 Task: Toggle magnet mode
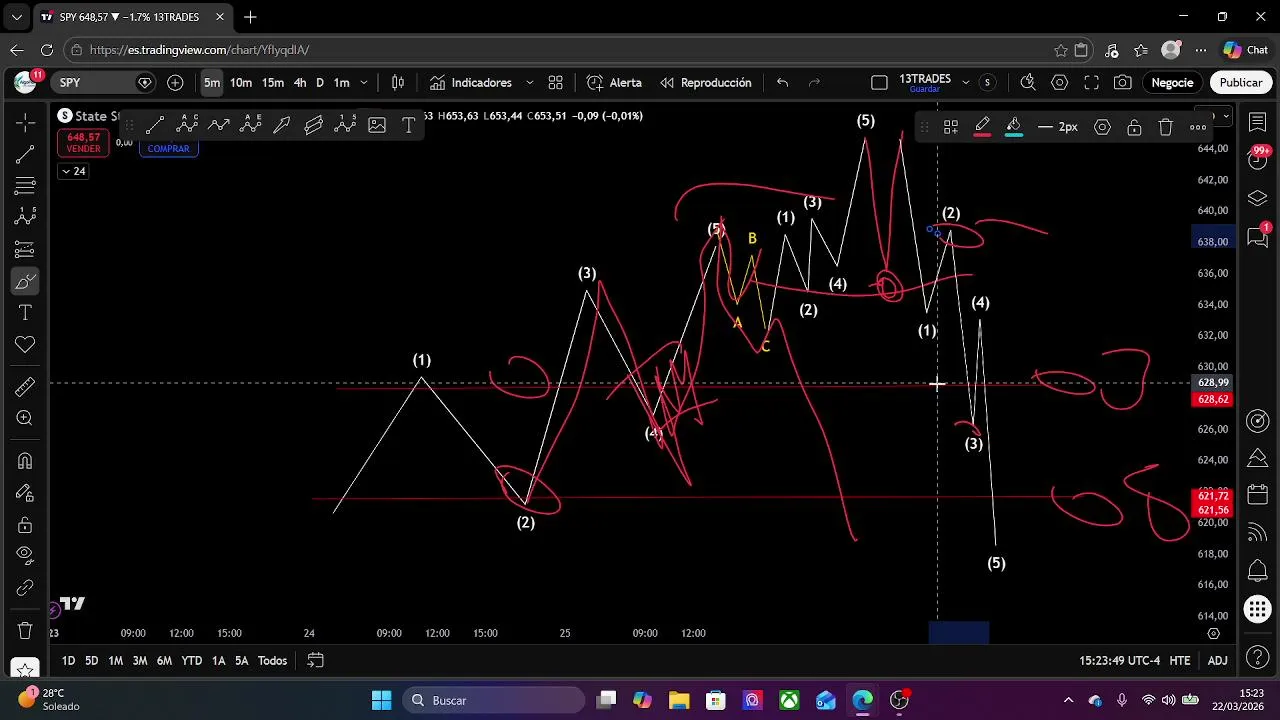click(25, 461)
